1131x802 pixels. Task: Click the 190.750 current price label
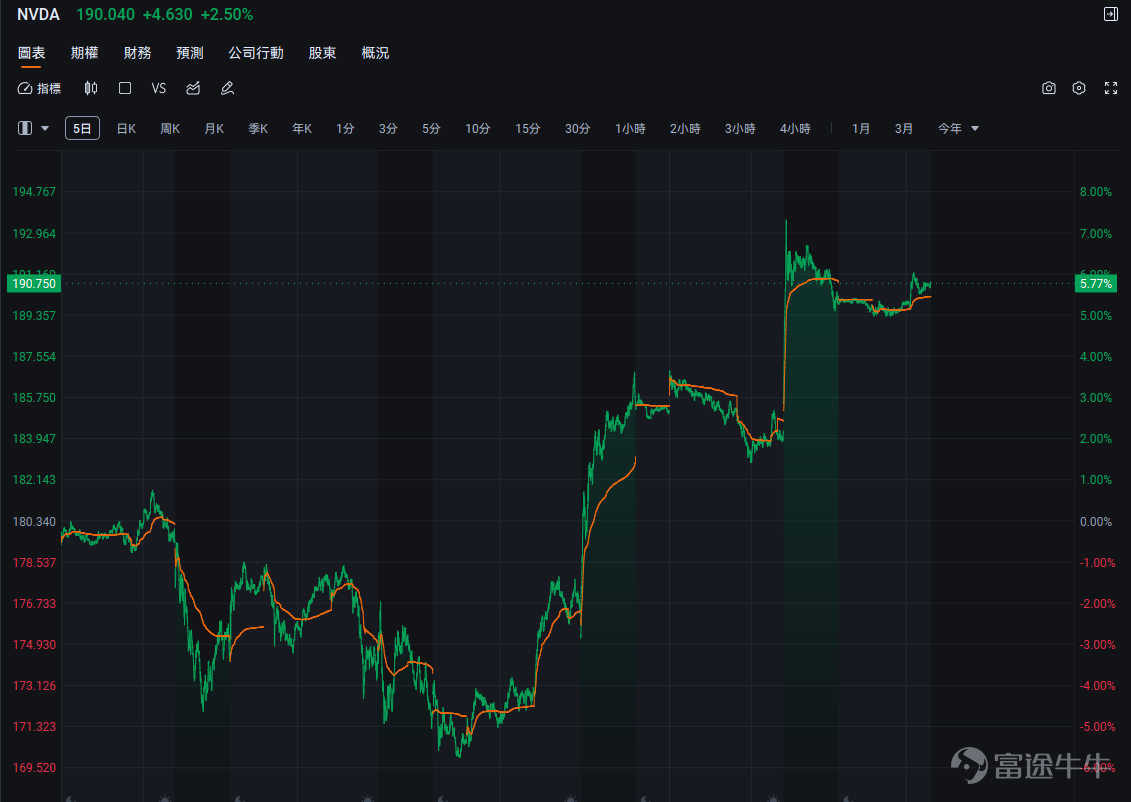(33, 283)
